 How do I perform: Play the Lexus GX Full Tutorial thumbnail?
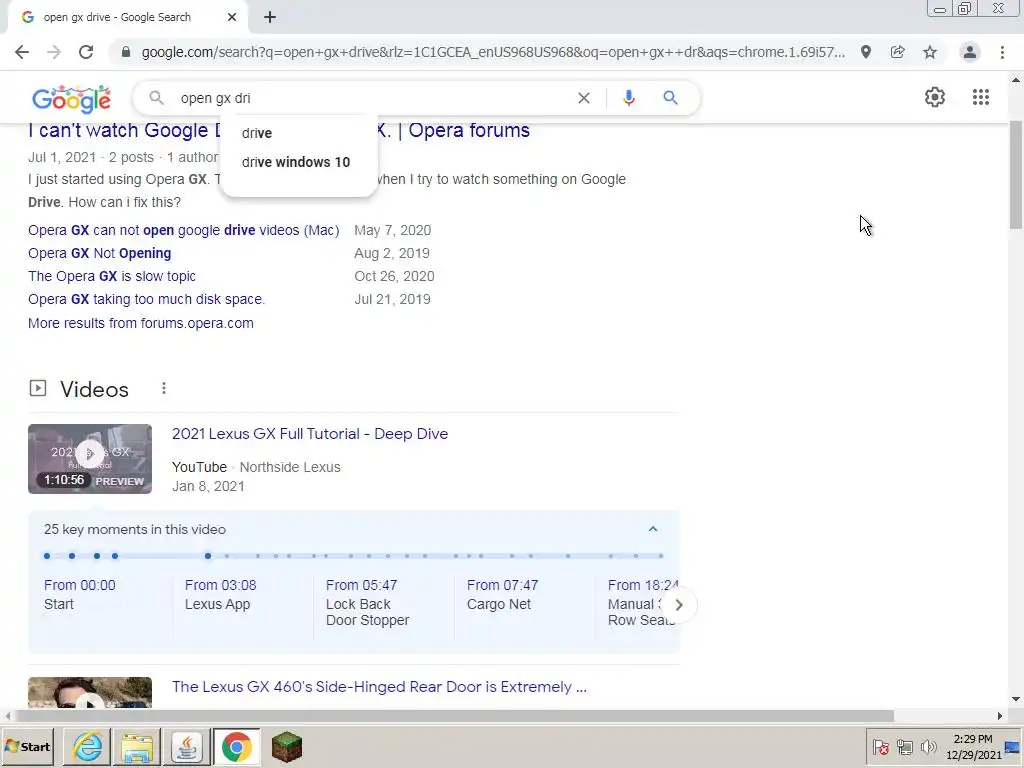click(90, 458)
